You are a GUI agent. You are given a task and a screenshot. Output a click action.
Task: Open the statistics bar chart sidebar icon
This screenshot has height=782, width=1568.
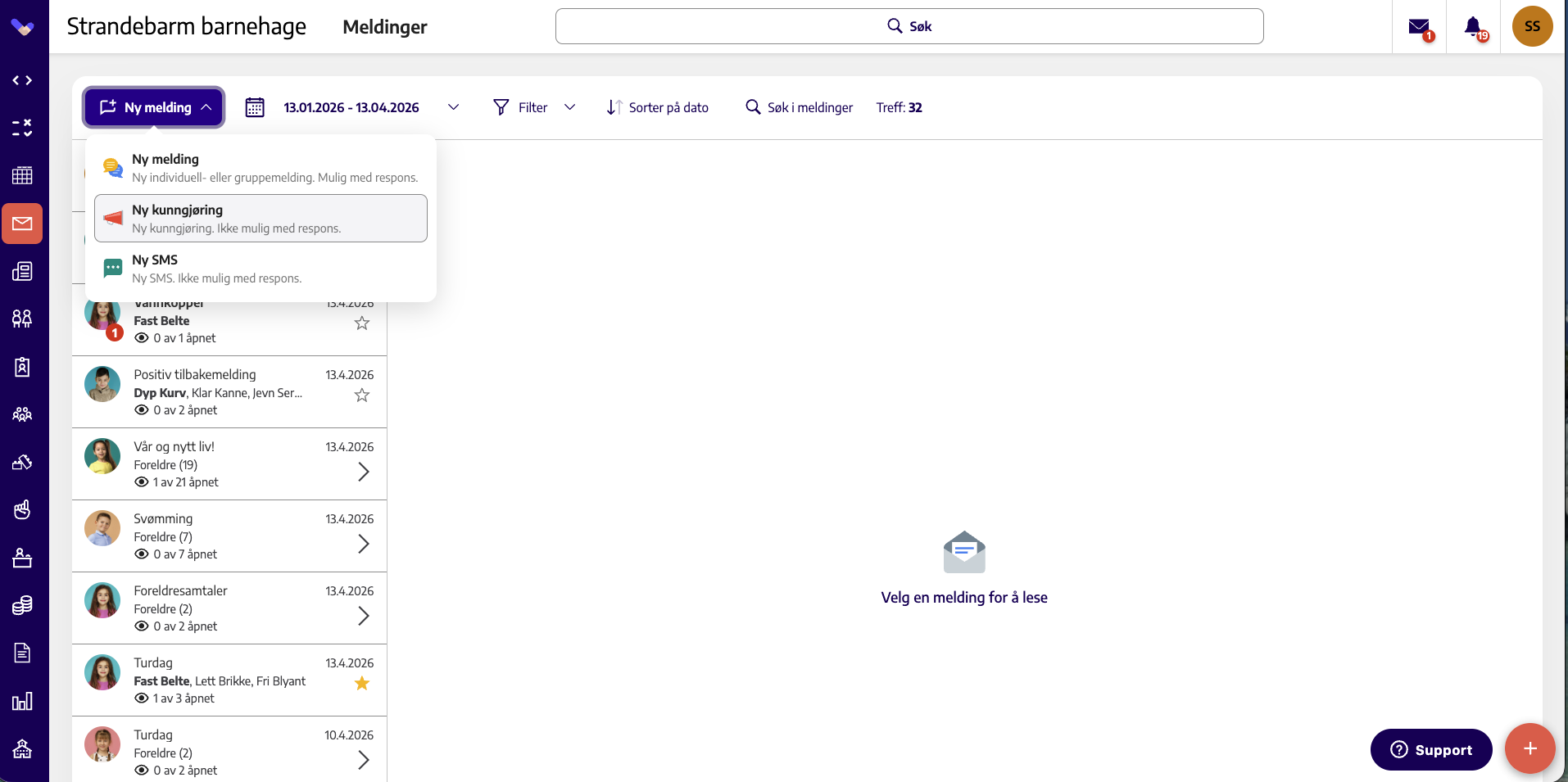click(x=22, y=702)
